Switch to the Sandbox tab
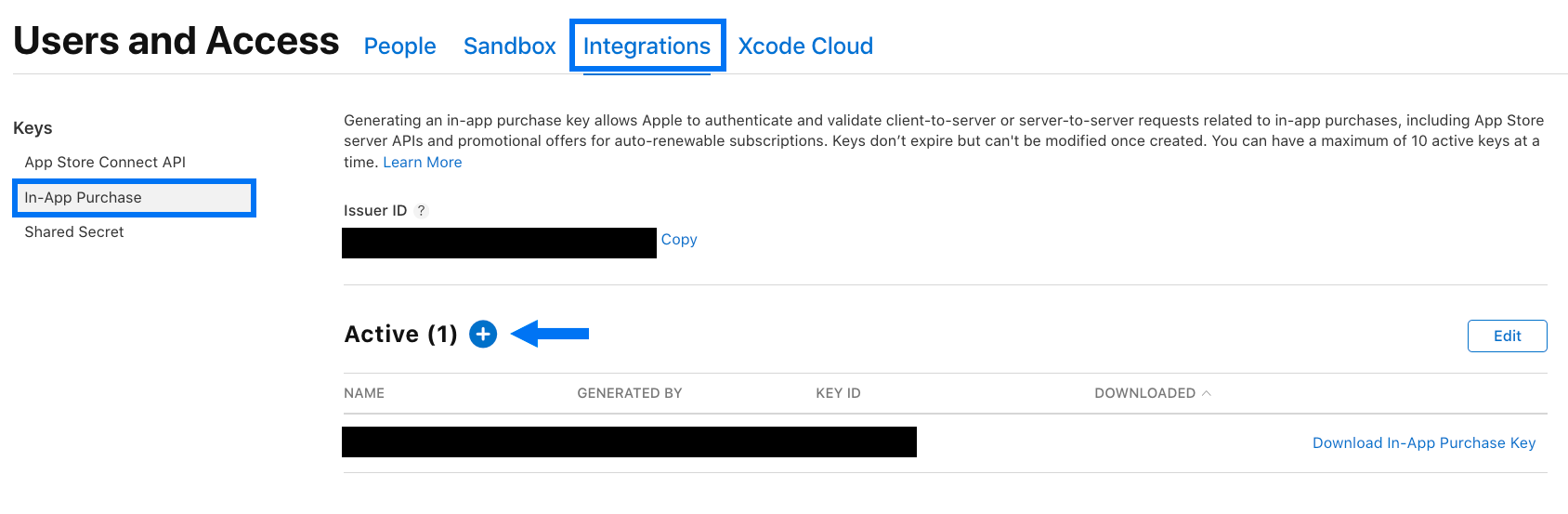Viewport: 1568px width, 514px height. click(x=509, y=46)
